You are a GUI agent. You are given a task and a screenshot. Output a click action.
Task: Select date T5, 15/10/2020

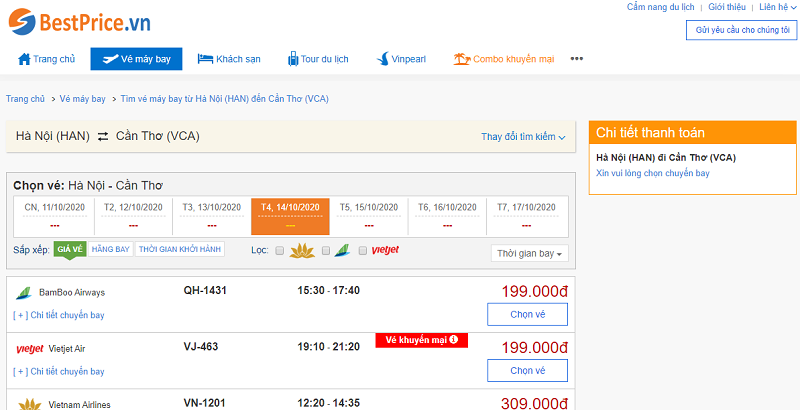369,216
